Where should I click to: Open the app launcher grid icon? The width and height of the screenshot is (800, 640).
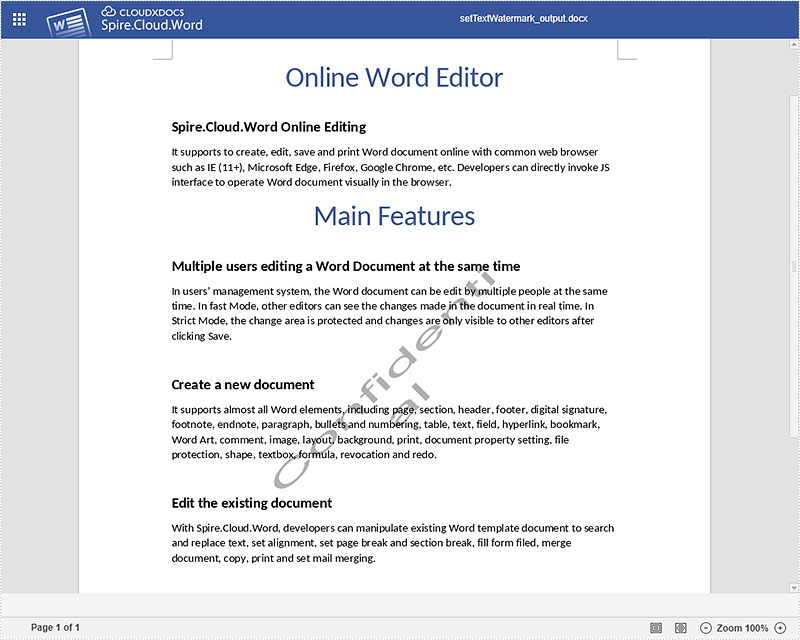click(19, 19)
